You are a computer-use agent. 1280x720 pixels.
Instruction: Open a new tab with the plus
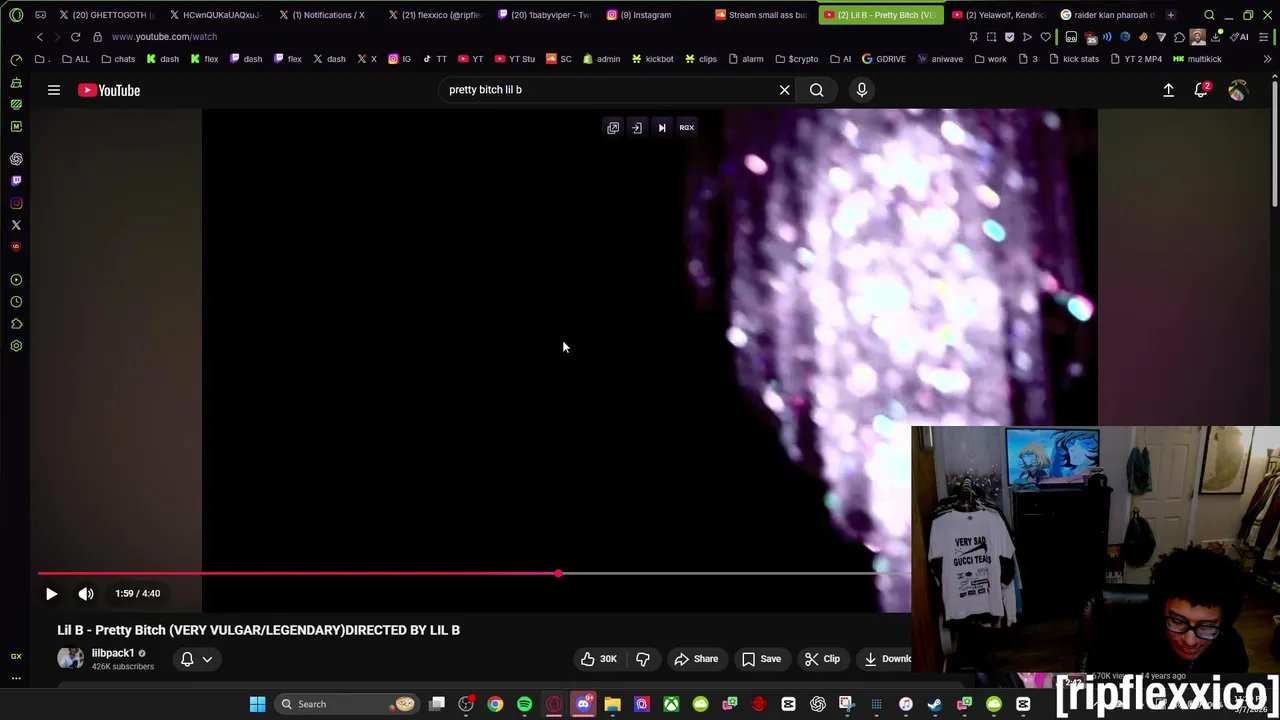[1170, 15]
